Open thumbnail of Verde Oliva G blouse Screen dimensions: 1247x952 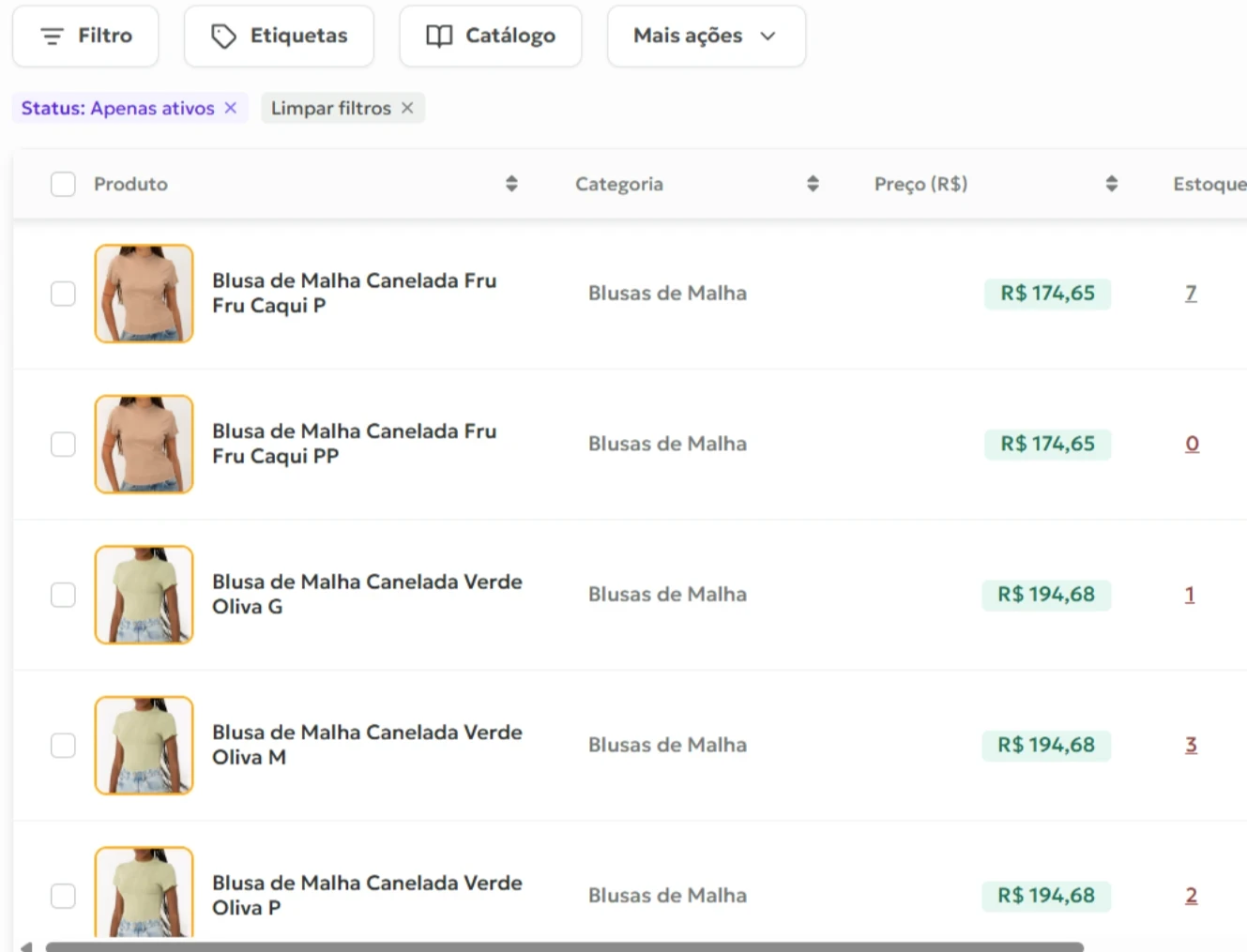click(144, 595)
